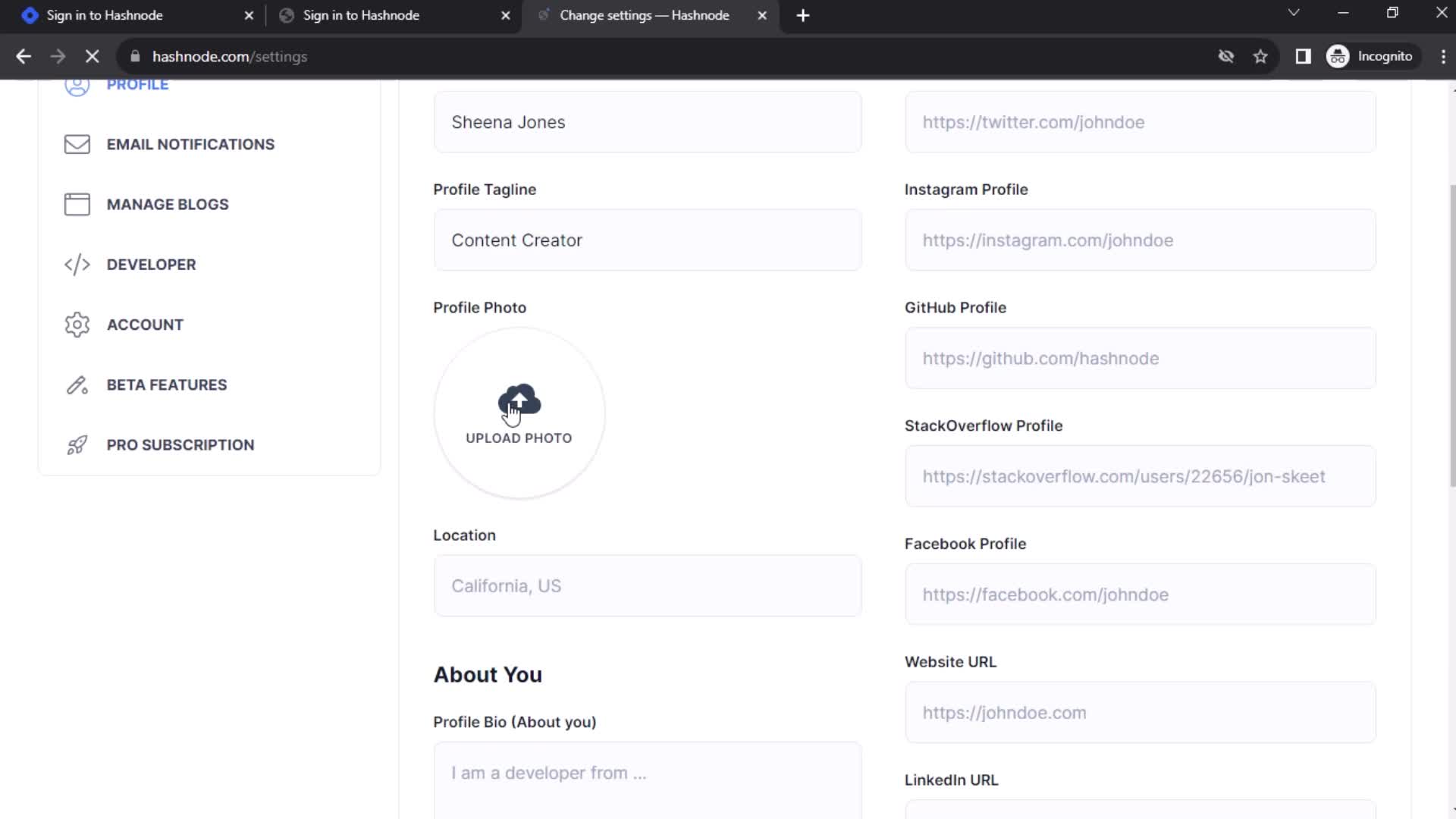Click the StackOverflow Profile field

coord(1140,476)
